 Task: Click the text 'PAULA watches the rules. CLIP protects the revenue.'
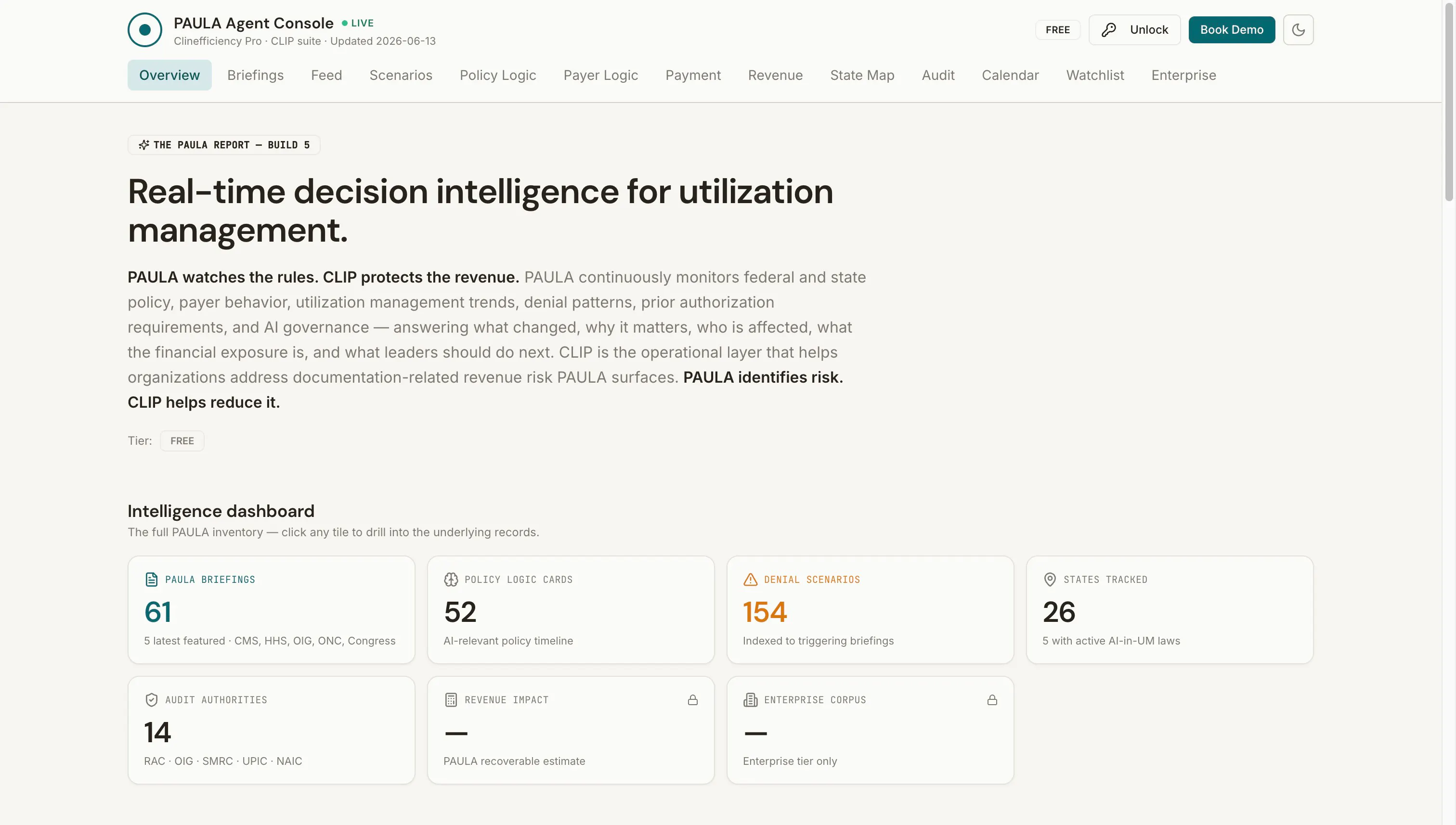click(x=324, y=277)
